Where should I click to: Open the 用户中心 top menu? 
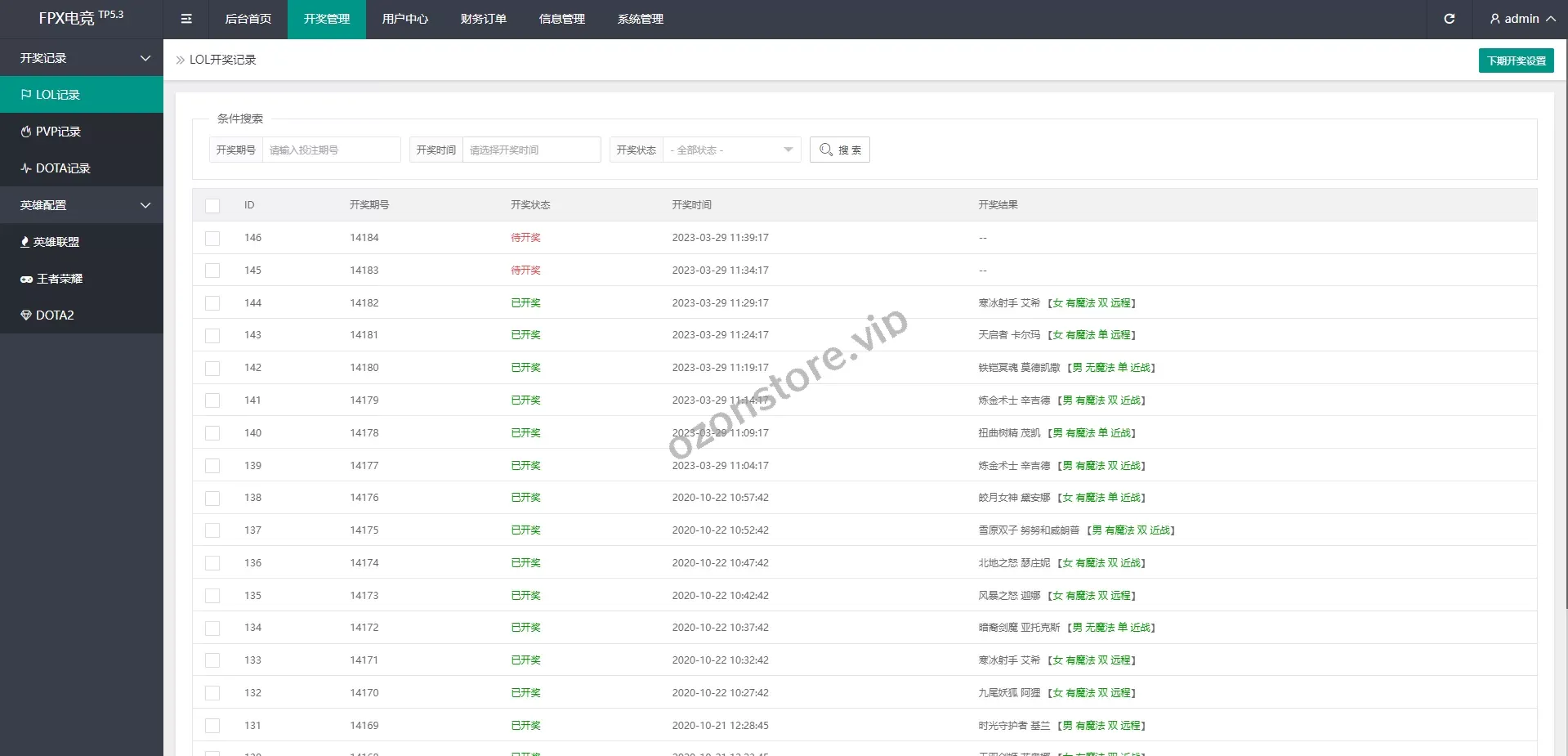coord(404,19)
